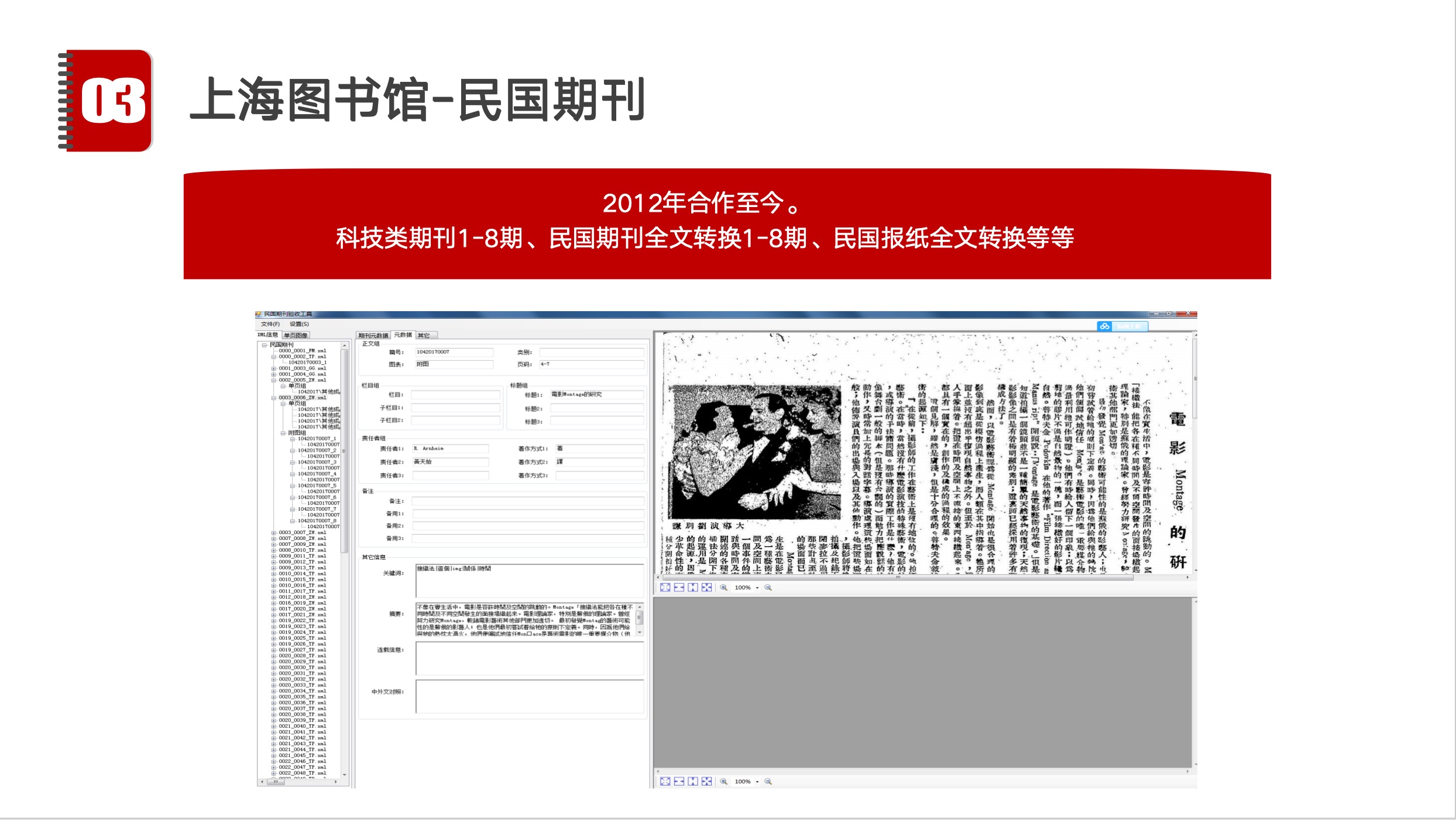This screenshot has width=1456, height=820.
Task: Collapse 附图组 node in the tree
Action: [x=283, y=433]
